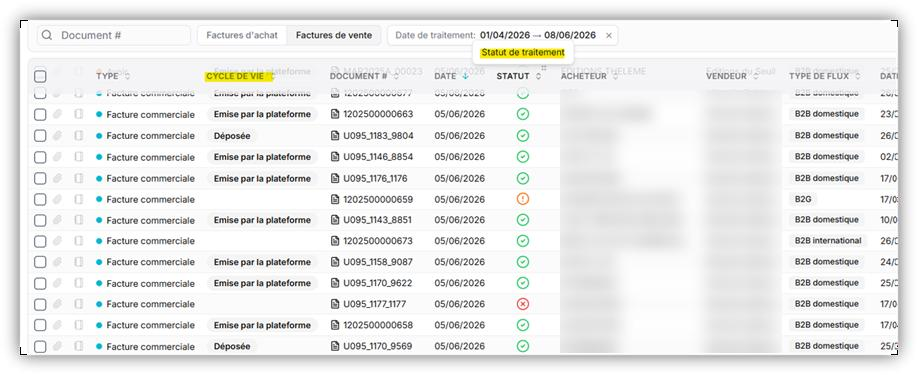
Task: Click the search magnifier icon
Action: pos(47,35)
